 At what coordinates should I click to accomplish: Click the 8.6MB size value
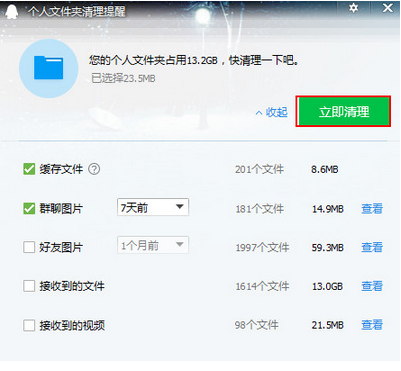325,170
